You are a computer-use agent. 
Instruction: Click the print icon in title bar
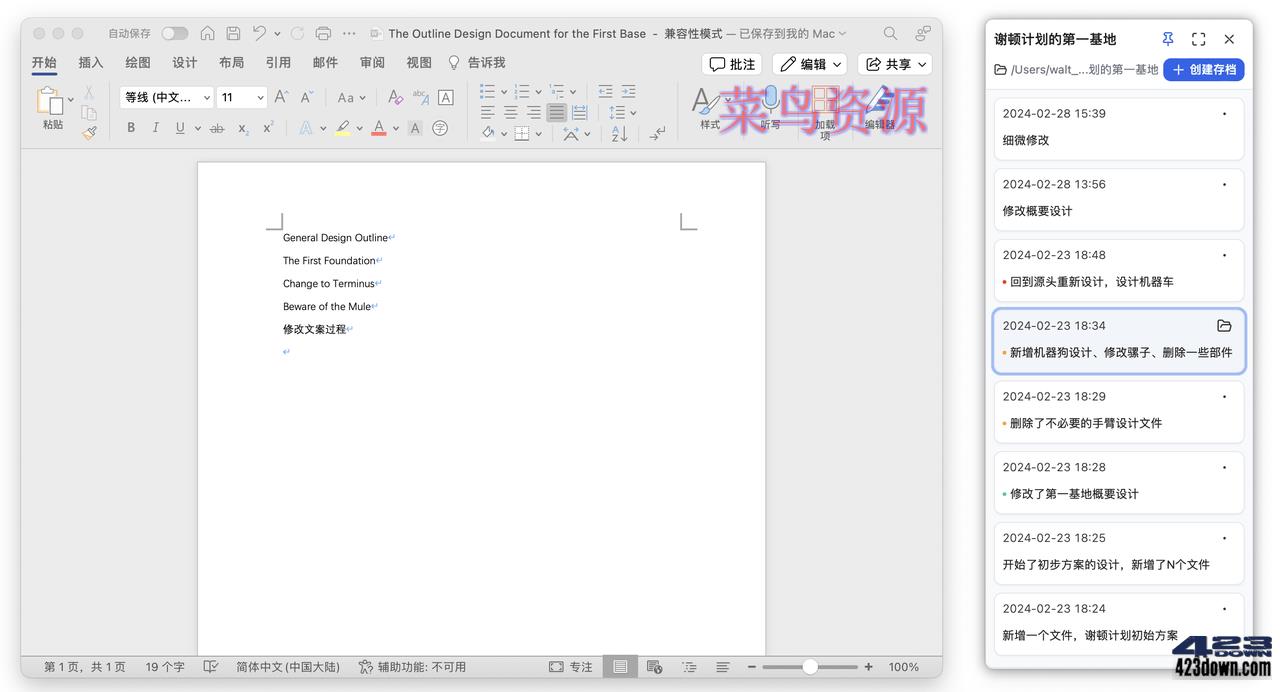point(323,33)
